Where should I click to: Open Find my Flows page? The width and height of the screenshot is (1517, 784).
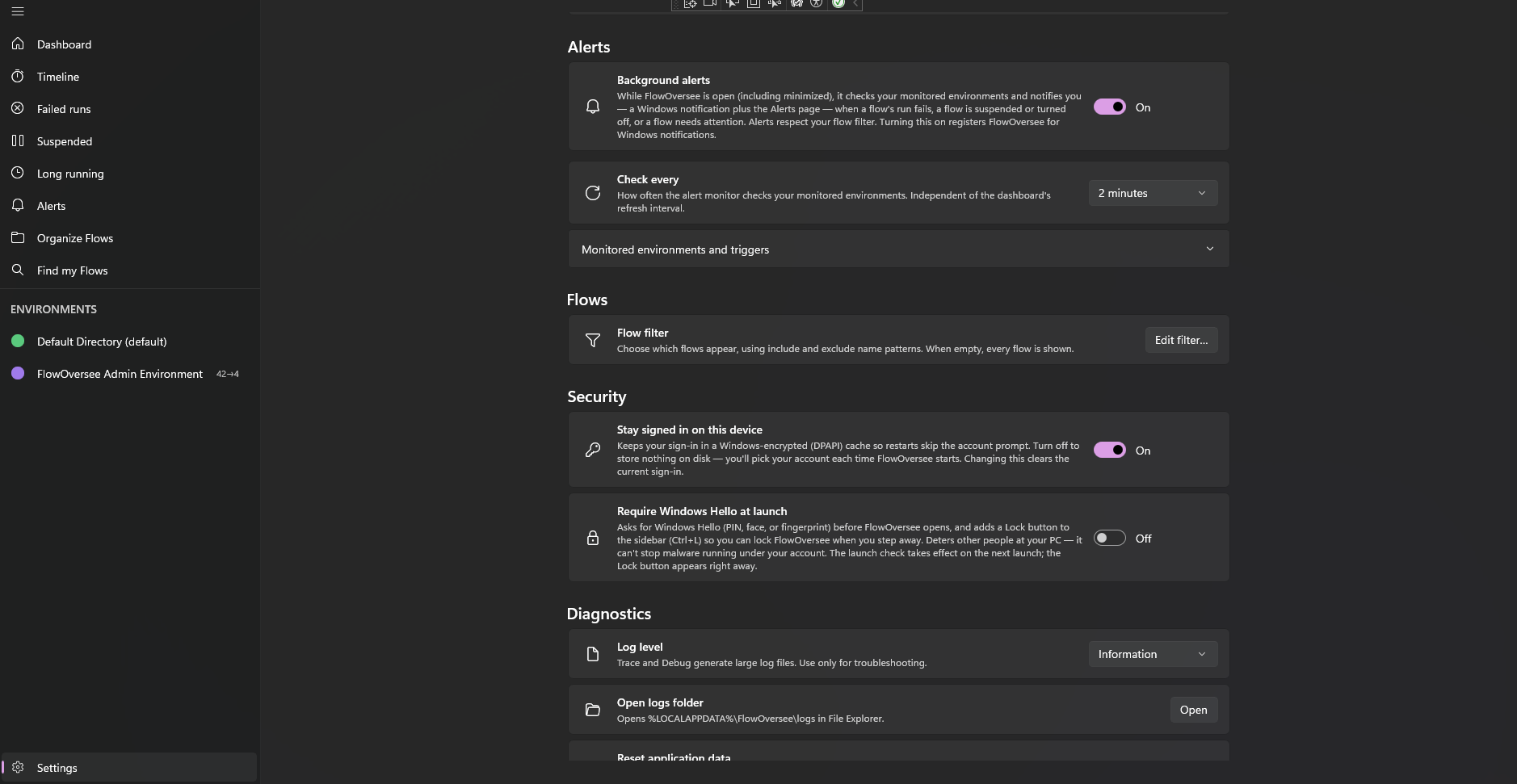[129, 270]
